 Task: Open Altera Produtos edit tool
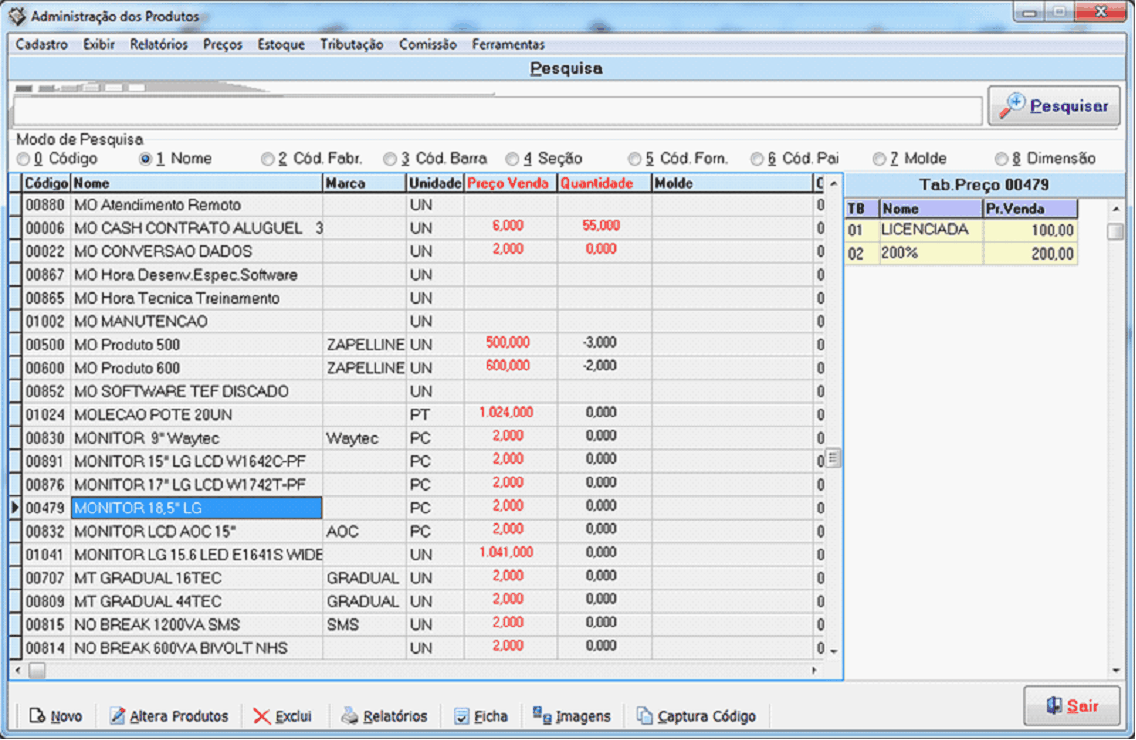(168, 716)
